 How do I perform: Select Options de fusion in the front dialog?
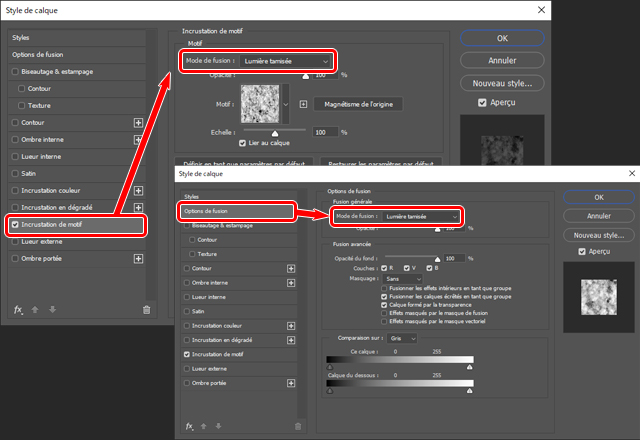click(x=236, y=211)
